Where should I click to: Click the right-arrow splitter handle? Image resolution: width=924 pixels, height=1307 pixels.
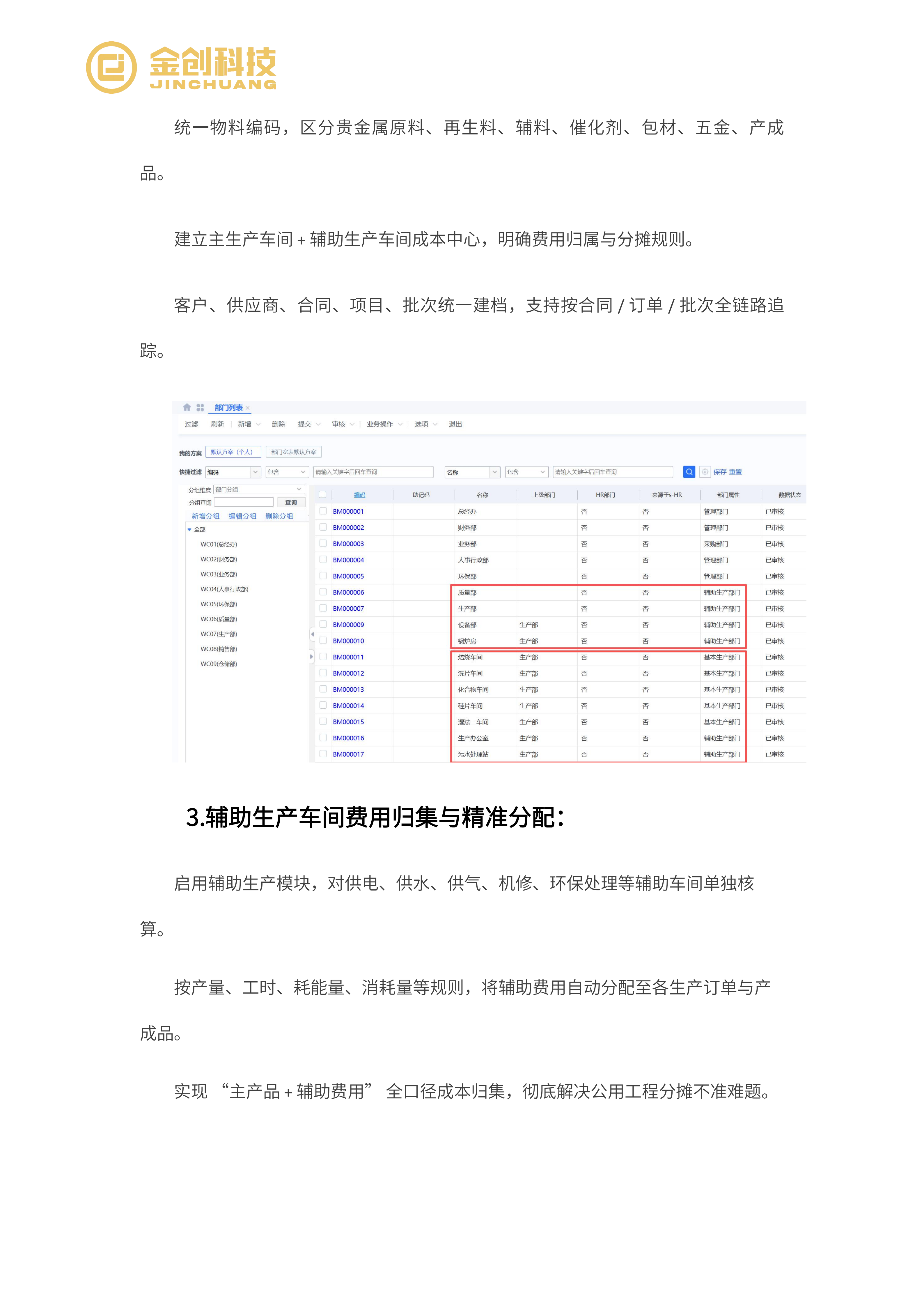[312, 656]
